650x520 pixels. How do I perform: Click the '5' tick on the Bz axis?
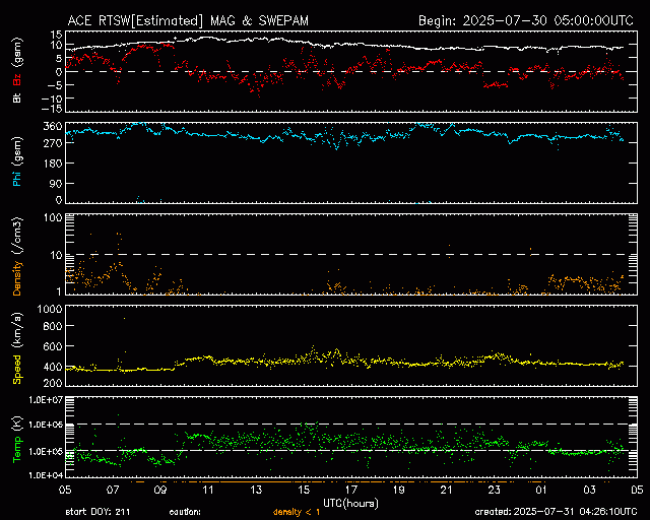[x=59, y=58]
